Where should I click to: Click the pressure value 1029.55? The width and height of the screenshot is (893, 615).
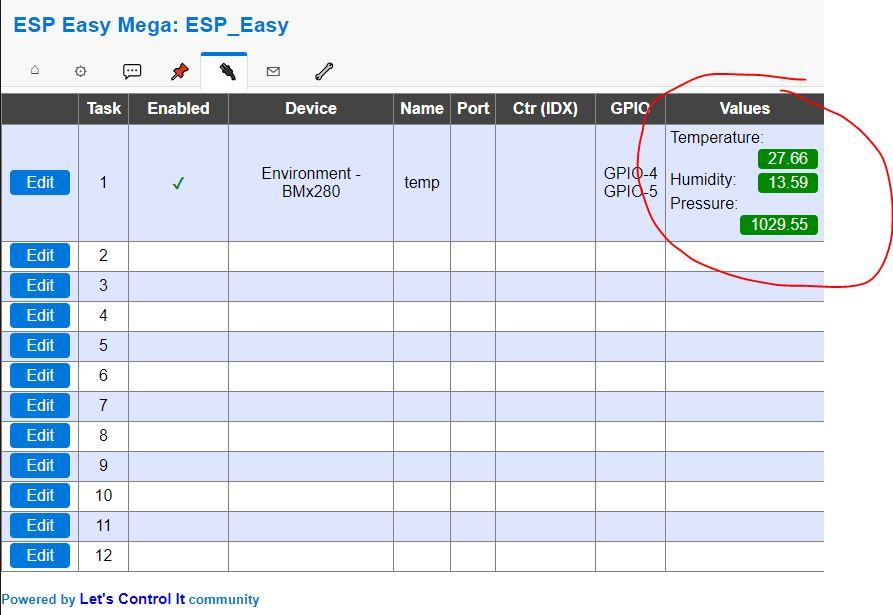[779, 224]
